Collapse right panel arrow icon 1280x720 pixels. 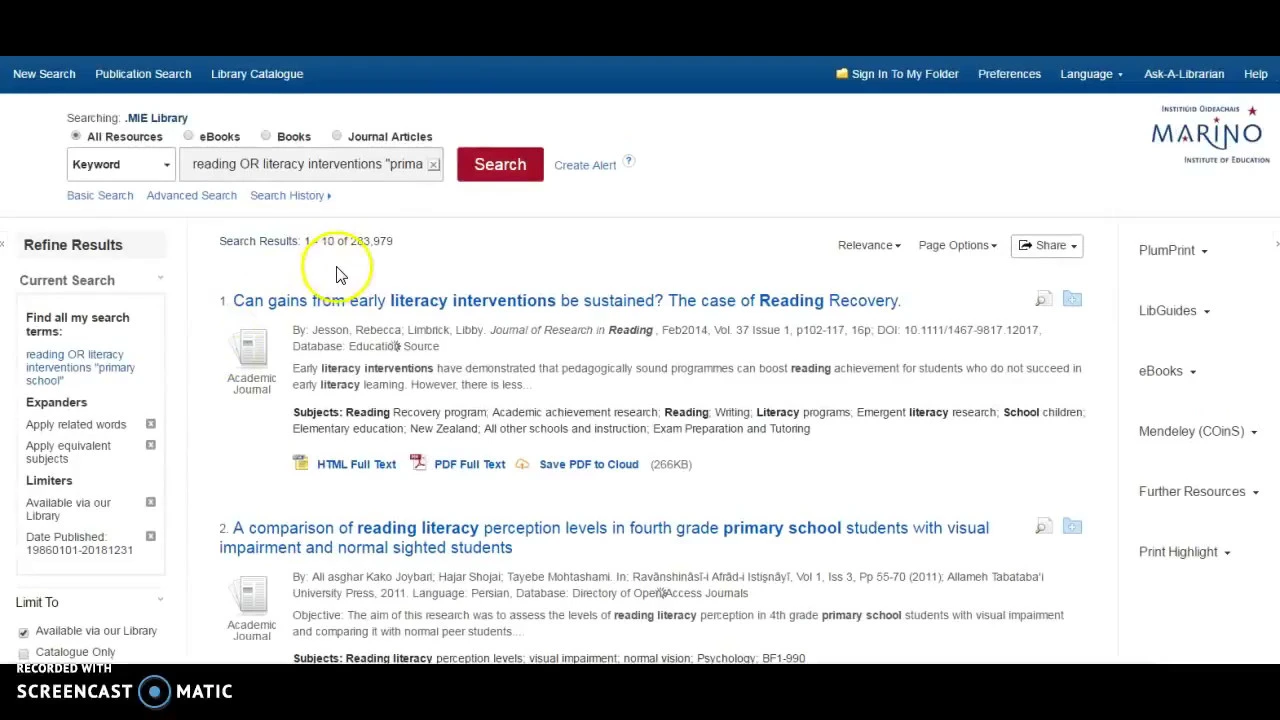[x=1276, y=244]
